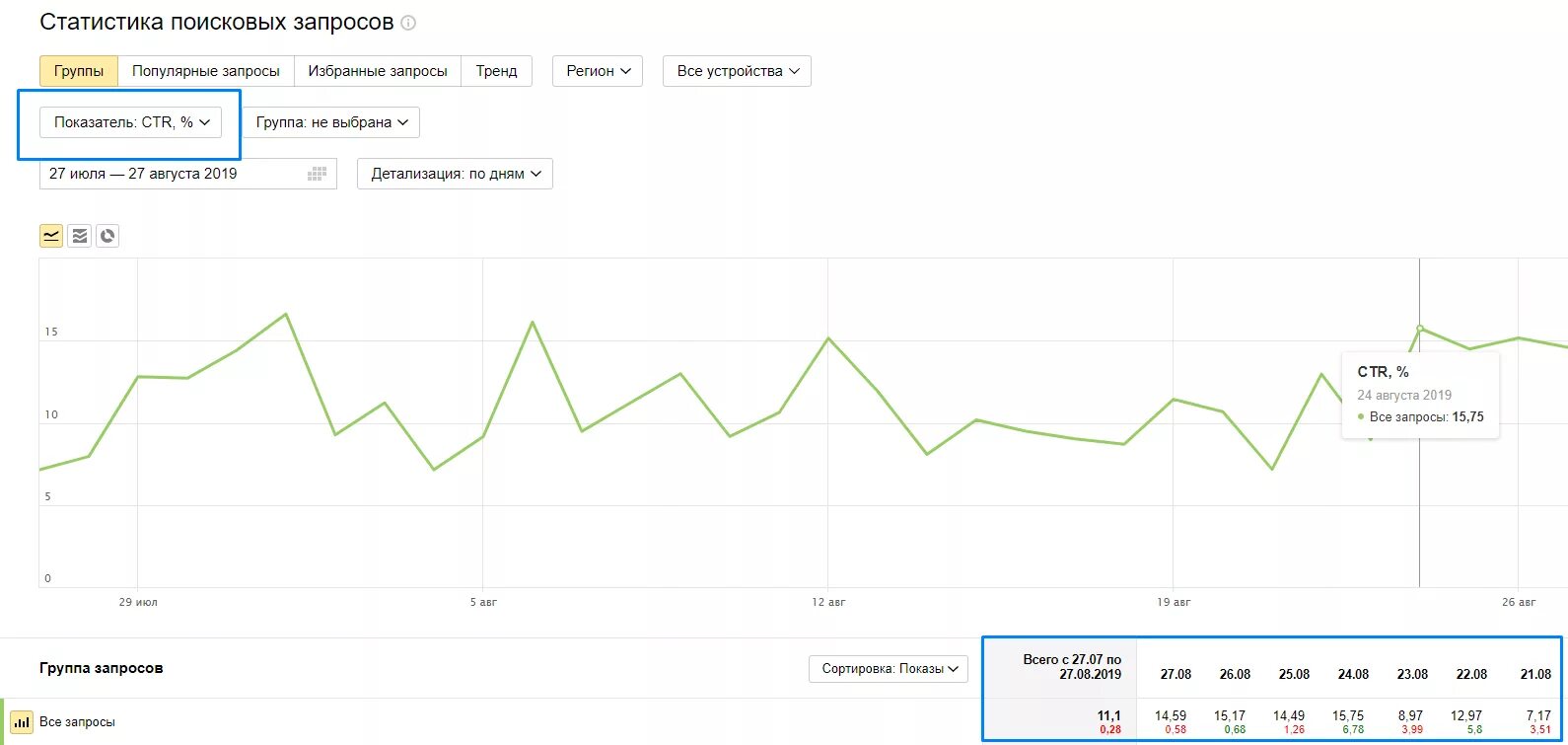The width and height of the screenshot is (1568, 745).
Task: Expand the Регион dropdown
Action: pos(598,71)
